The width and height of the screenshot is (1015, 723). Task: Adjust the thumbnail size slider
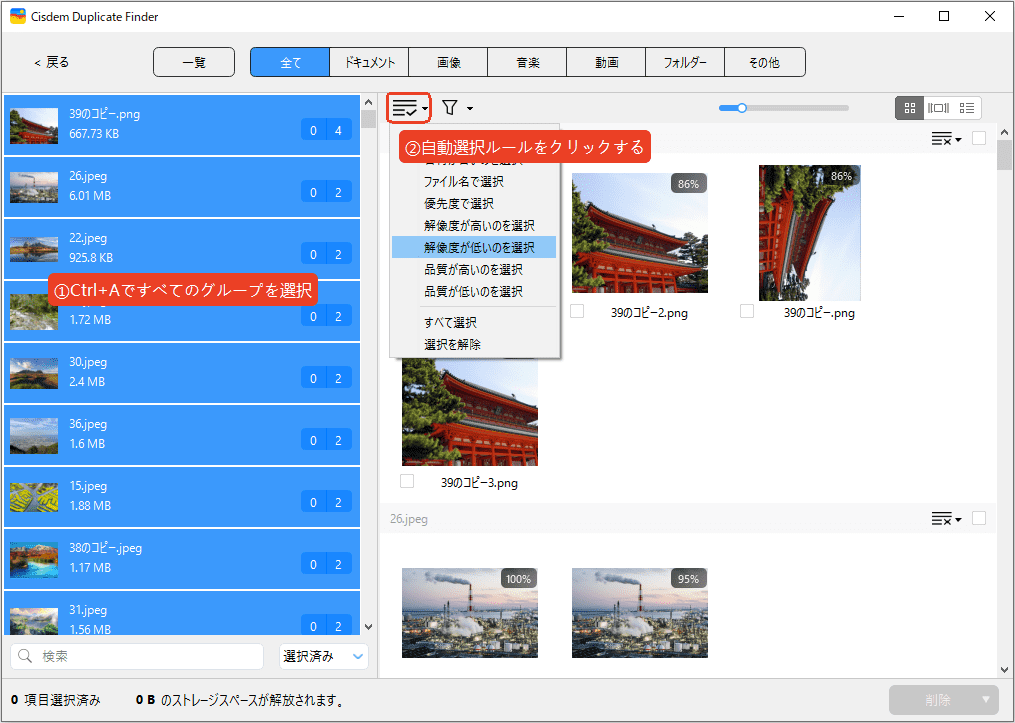point(742,108)
